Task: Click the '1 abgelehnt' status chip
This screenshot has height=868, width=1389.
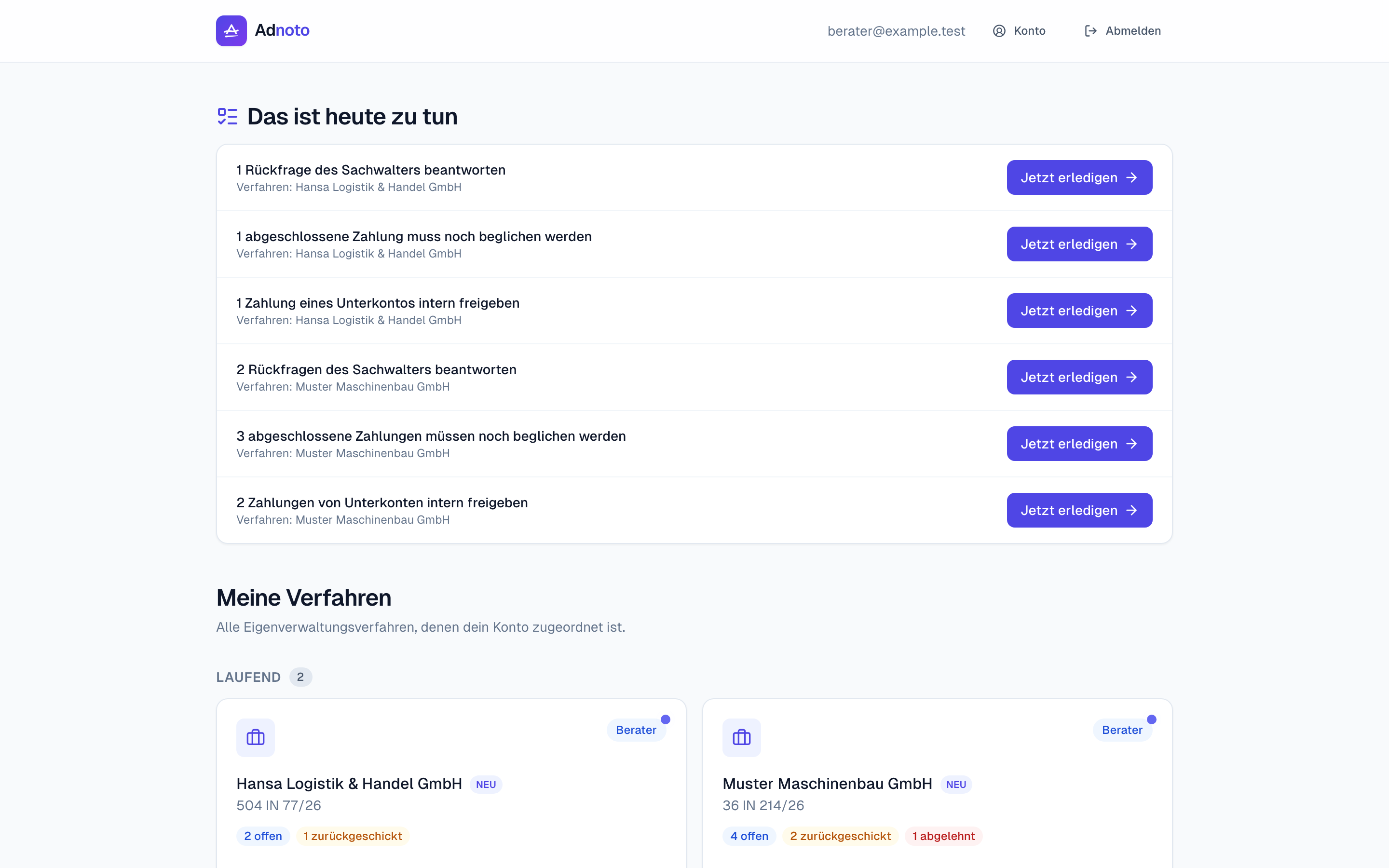Action: [x=943, y=837]
